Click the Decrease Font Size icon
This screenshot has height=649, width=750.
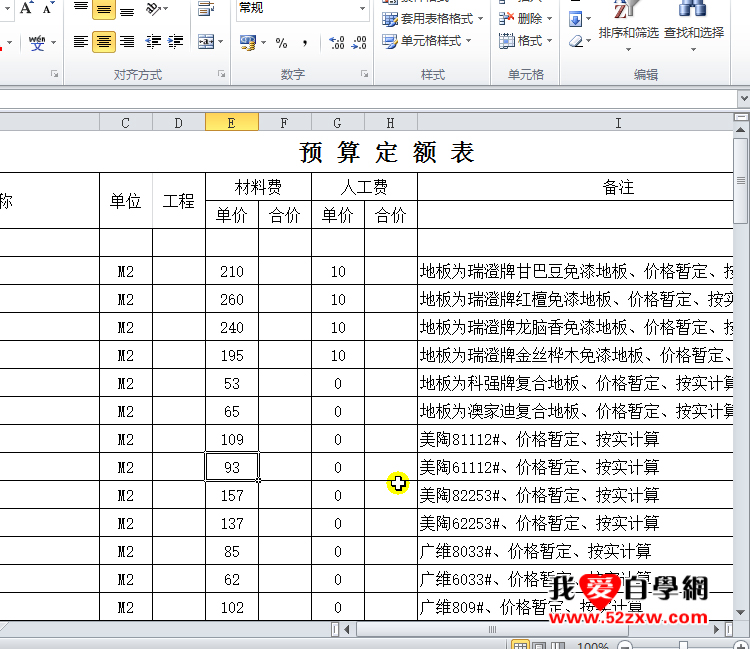(48, 8)
